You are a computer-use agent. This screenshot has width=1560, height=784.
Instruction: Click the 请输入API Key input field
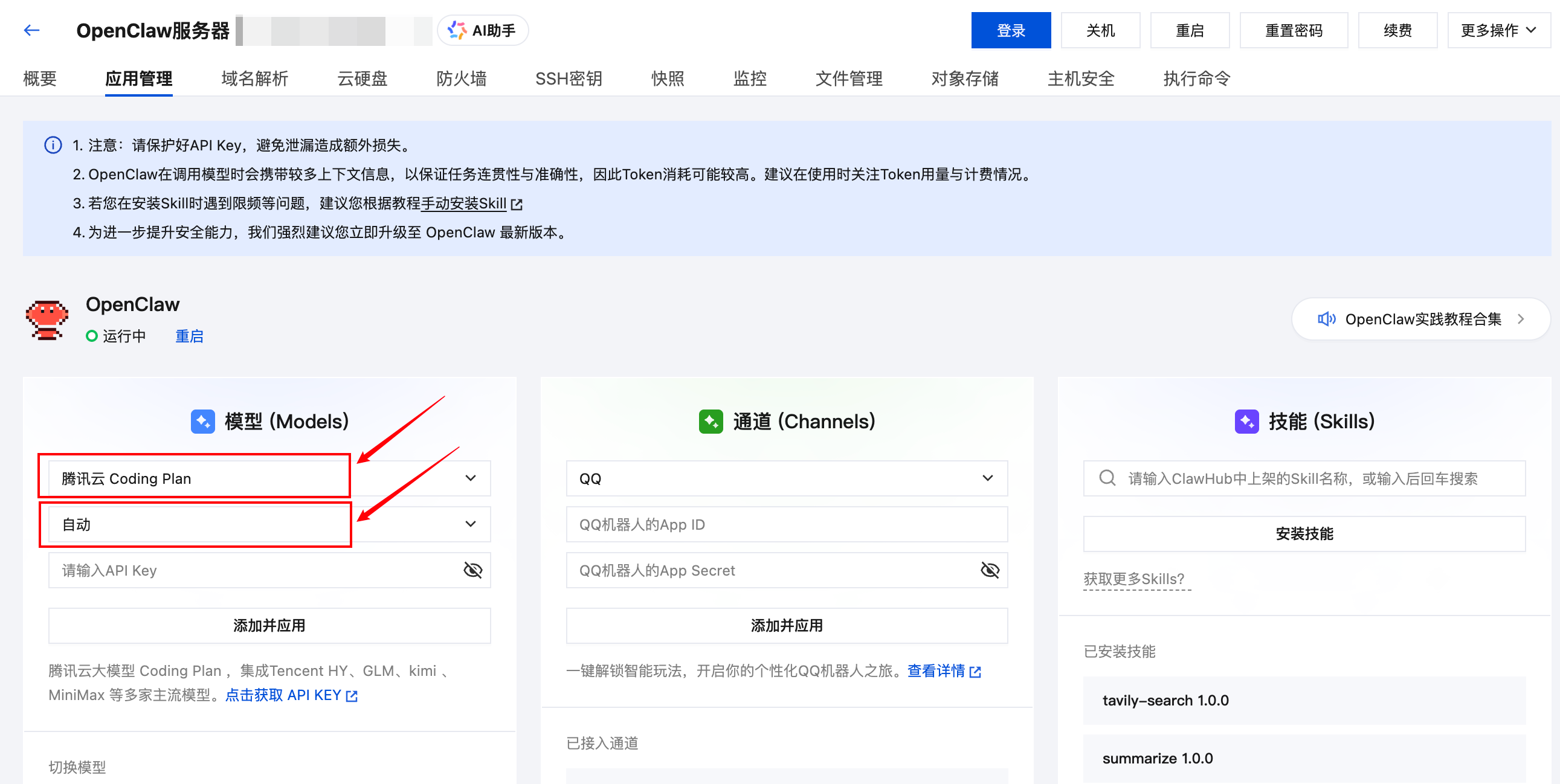coord(242,570)
